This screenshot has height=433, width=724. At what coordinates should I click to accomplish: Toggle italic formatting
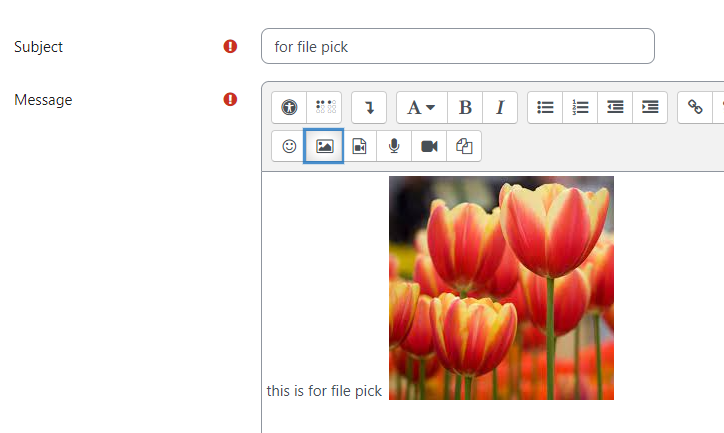[500, 108]
